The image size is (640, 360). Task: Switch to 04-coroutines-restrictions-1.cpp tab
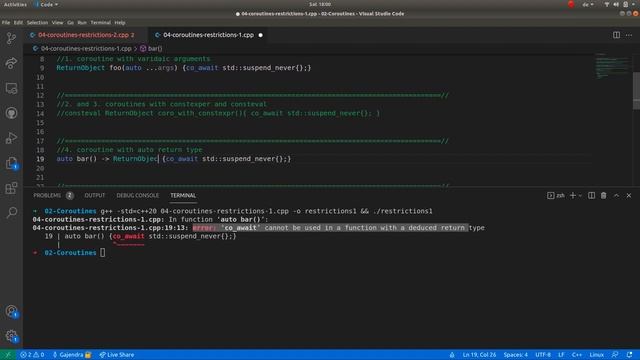click(209, 35)
